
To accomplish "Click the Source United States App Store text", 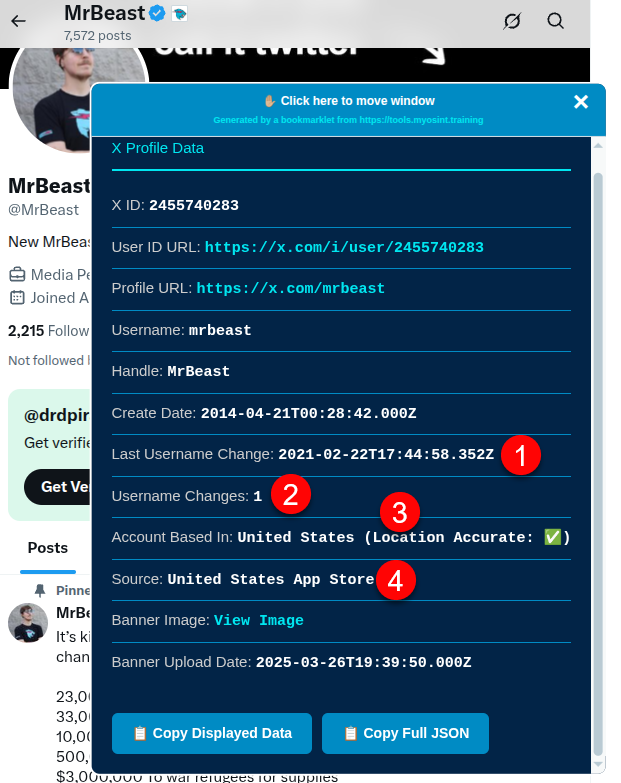I will tap(271, 579).
